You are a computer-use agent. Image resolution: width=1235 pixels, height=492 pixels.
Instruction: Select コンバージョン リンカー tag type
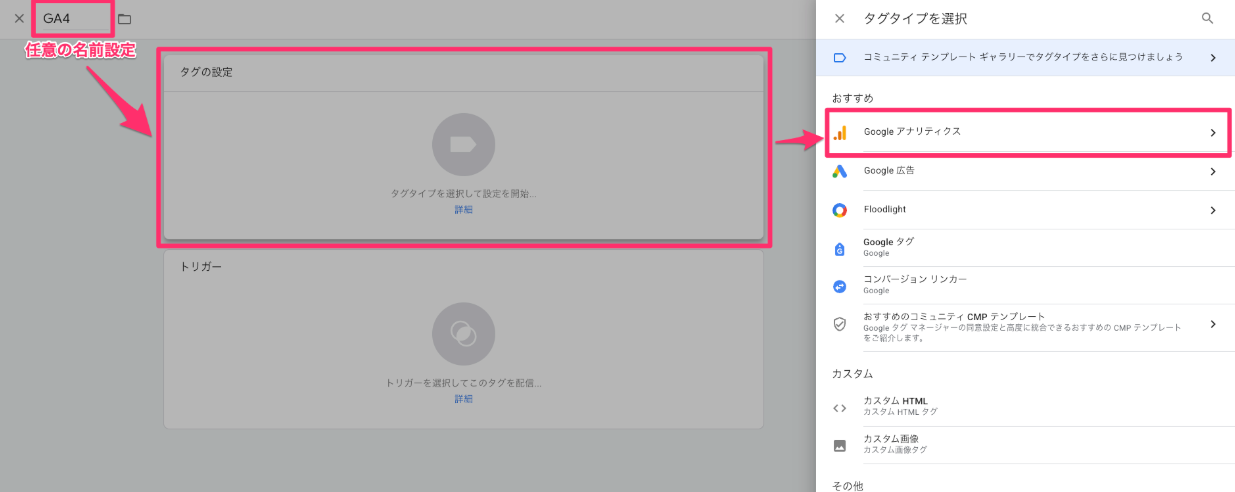[x=1025, y=285]
